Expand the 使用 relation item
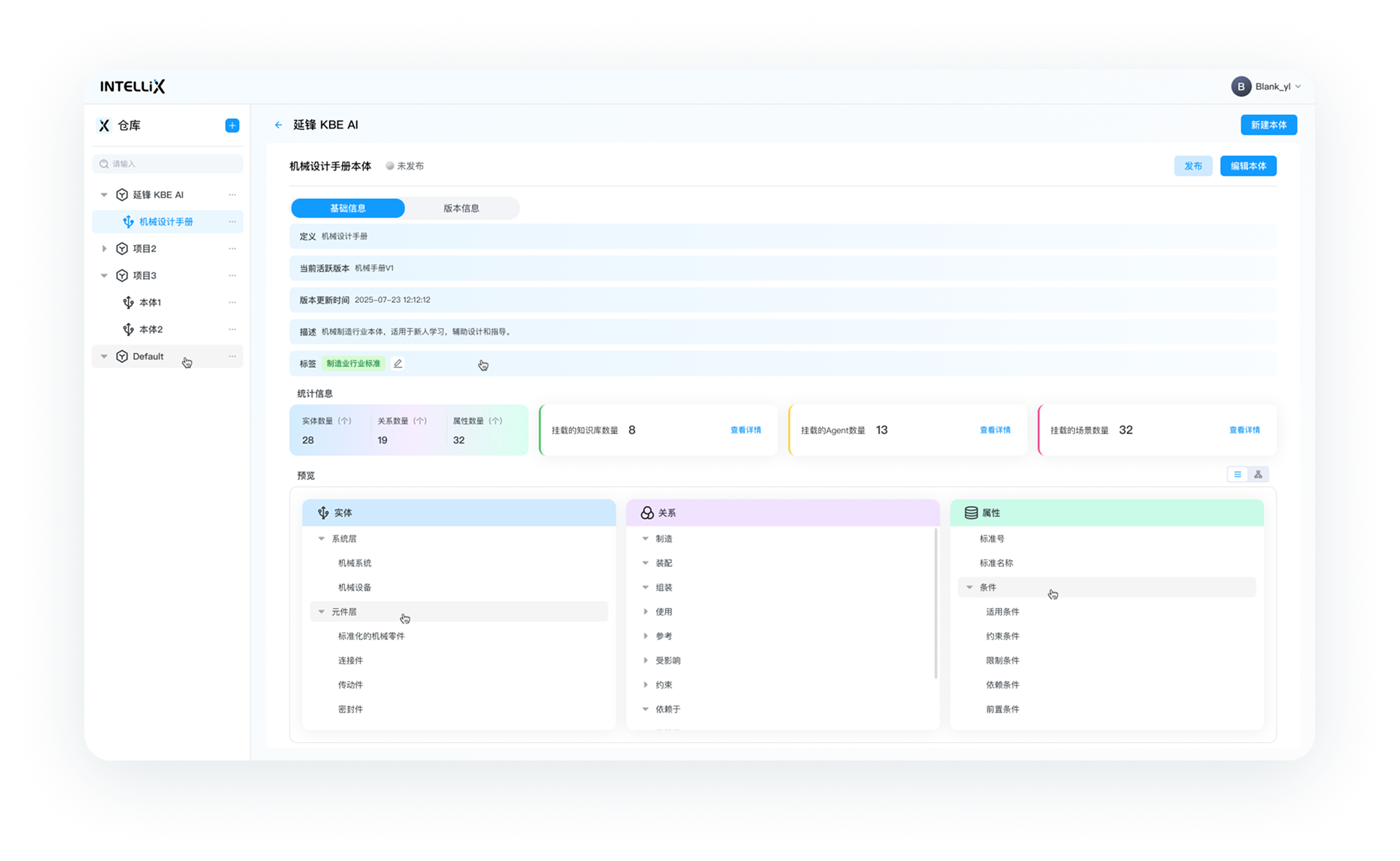Viewport: 1400px width, 861px height. coord(646,611)
